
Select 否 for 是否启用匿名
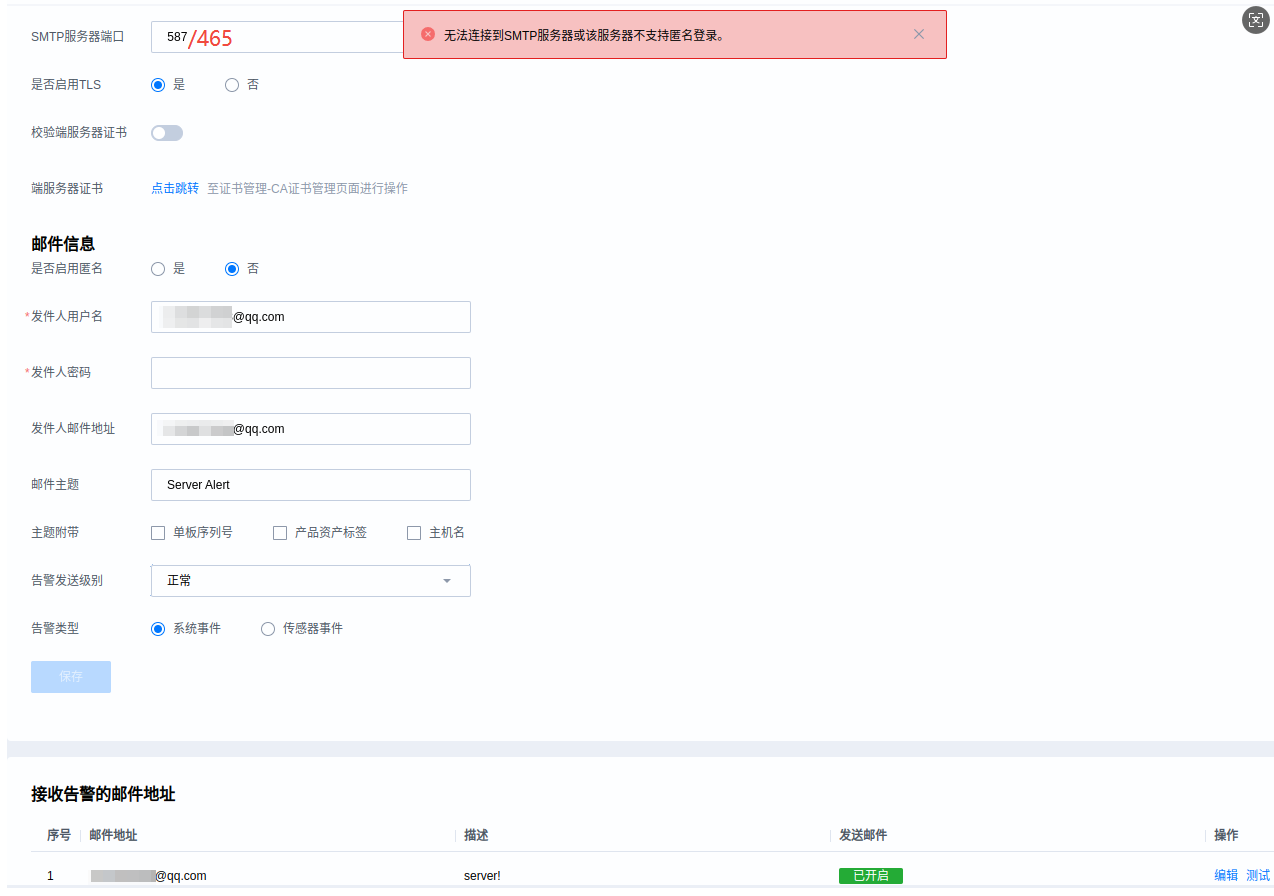(232, 269)
